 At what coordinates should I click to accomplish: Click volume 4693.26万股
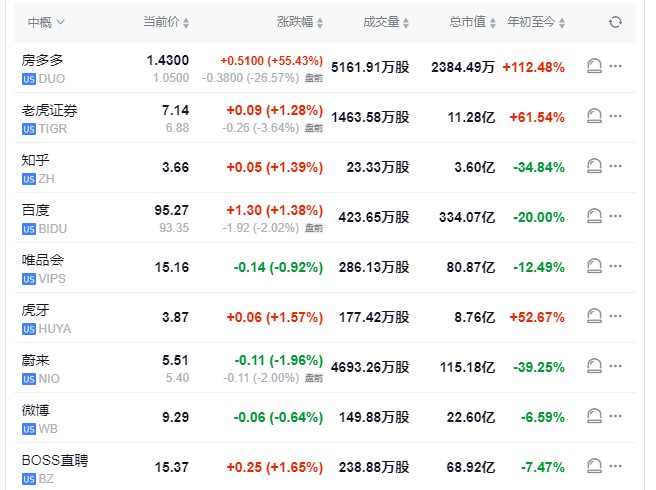coord(370,367)
